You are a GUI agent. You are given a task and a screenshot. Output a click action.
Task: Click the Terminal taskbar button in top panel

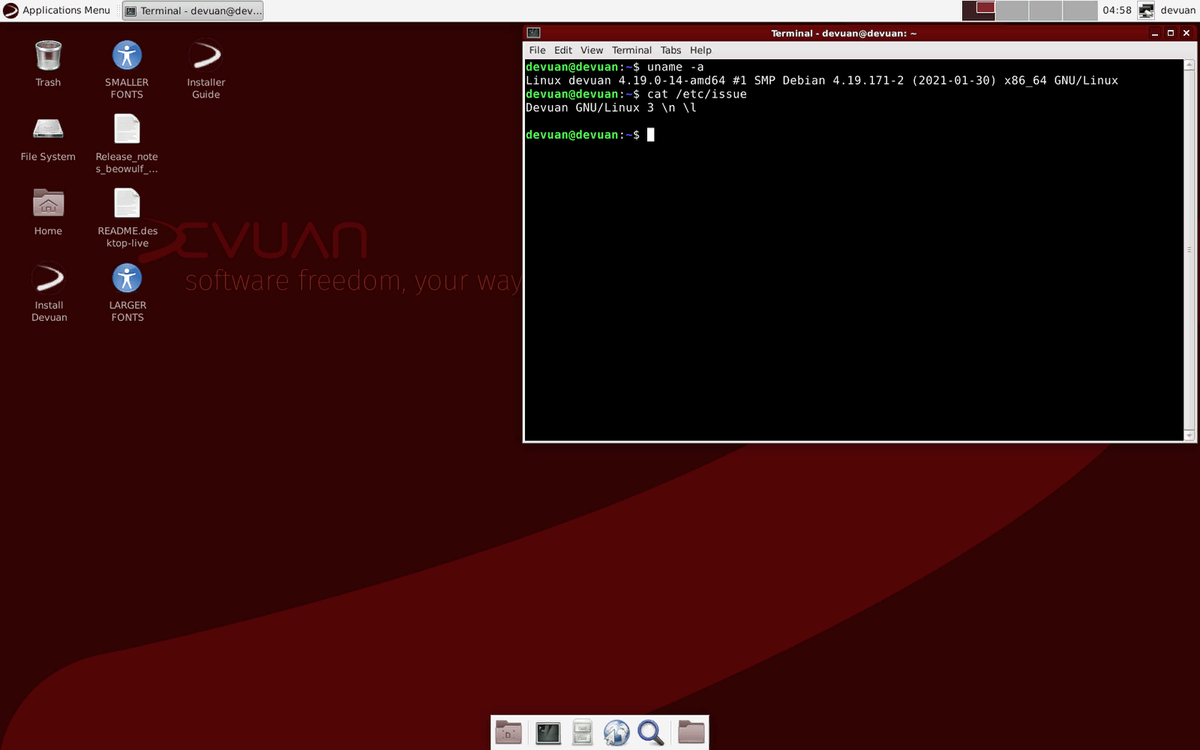tap(191, 10)
